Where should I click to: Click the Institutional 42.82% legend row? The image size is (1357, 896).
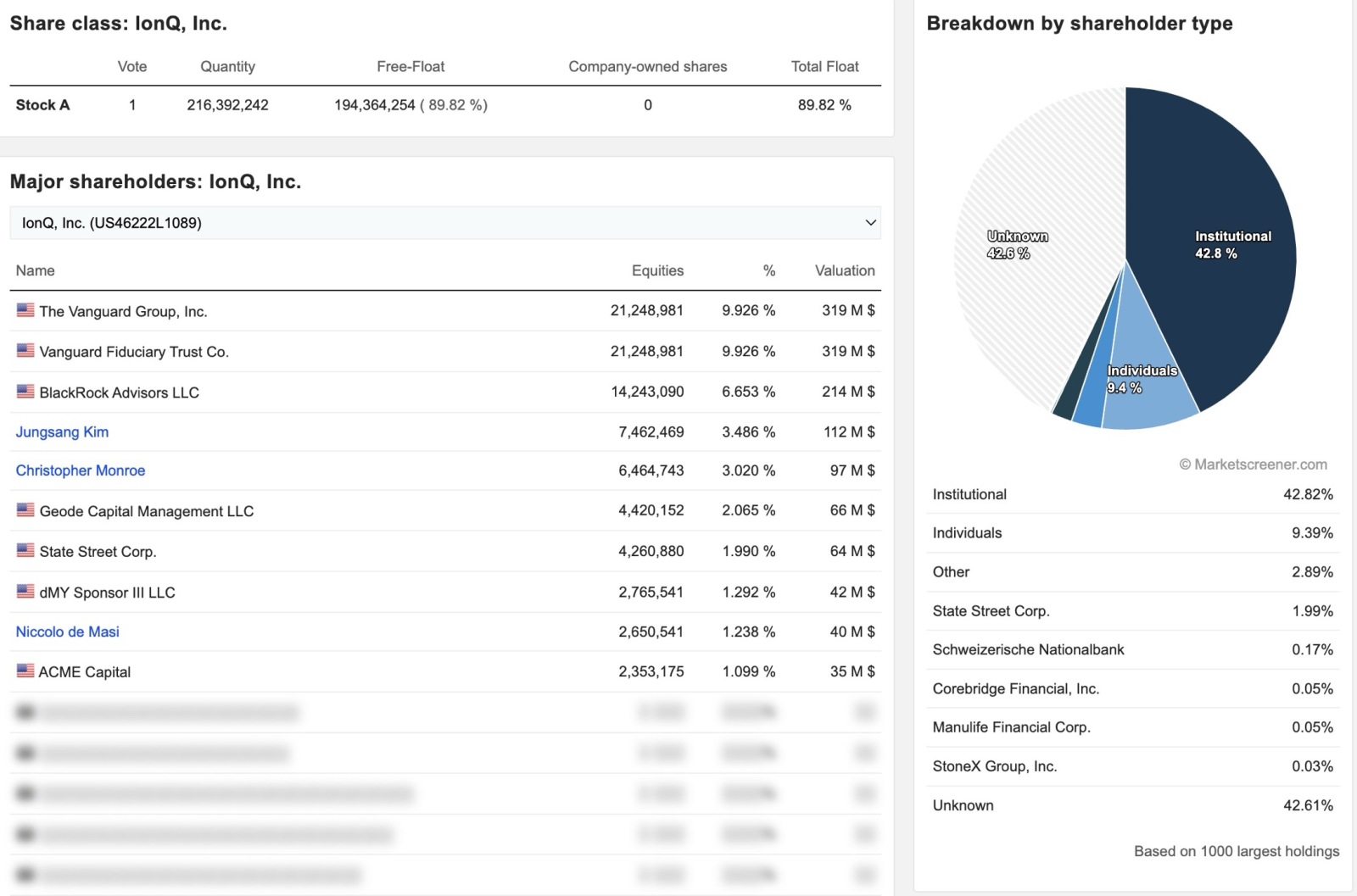[1132, 494]
